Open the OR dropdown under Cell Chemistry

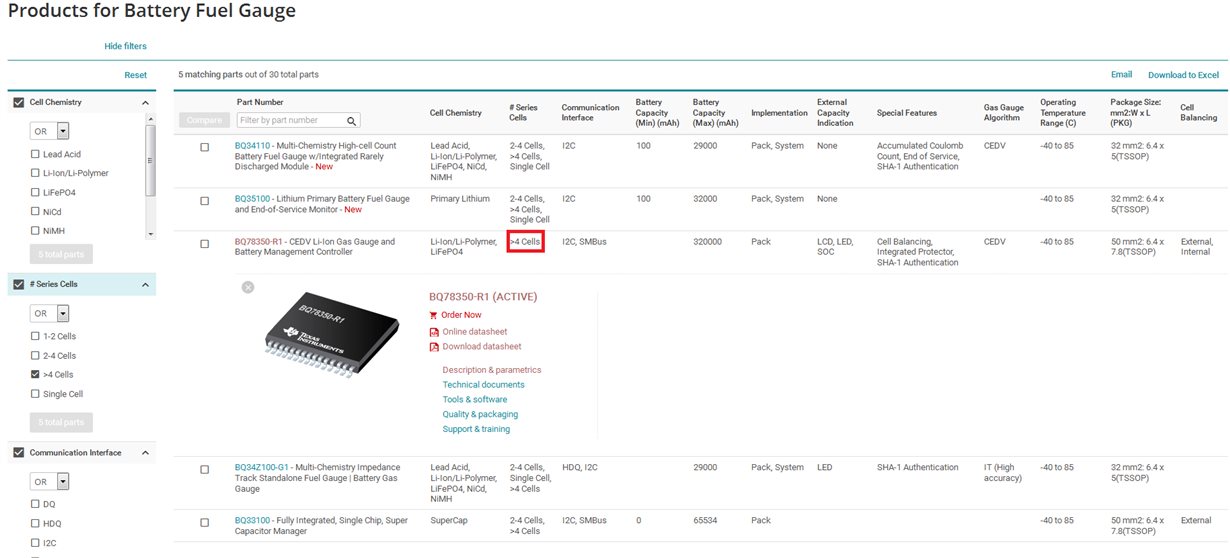click(49, 130)
